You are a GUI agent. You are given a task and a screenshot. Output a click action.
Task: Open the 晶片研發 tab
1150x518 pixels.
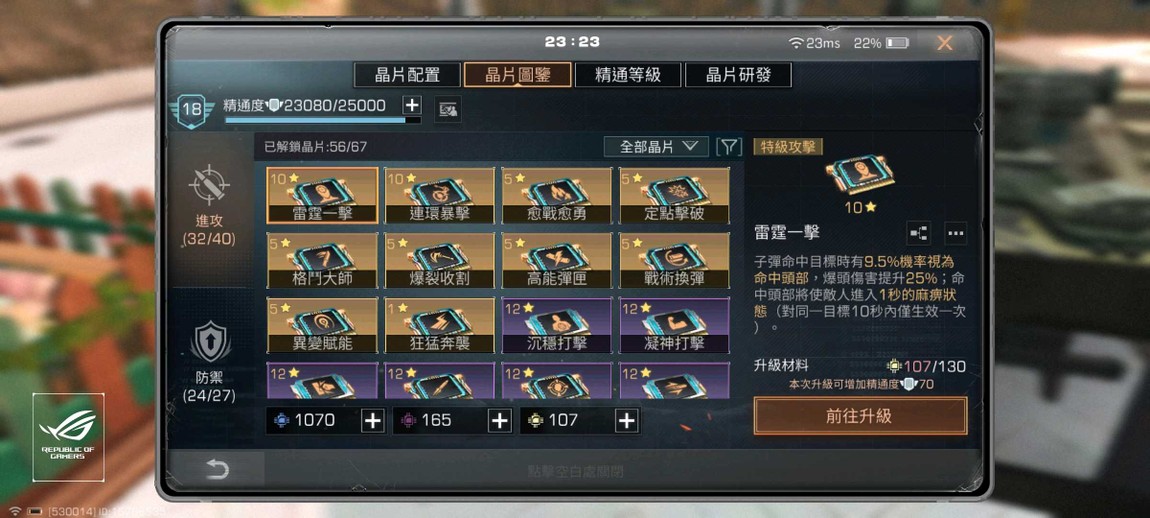[738, 75]
